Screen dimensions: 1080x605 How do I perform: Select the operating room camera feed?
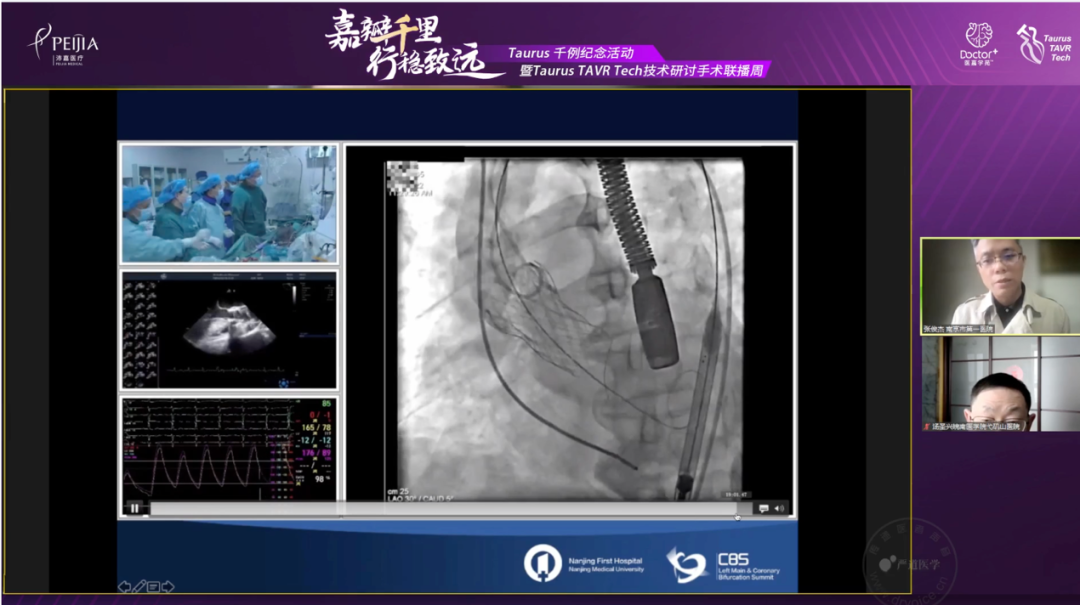(x=229, y=204)
